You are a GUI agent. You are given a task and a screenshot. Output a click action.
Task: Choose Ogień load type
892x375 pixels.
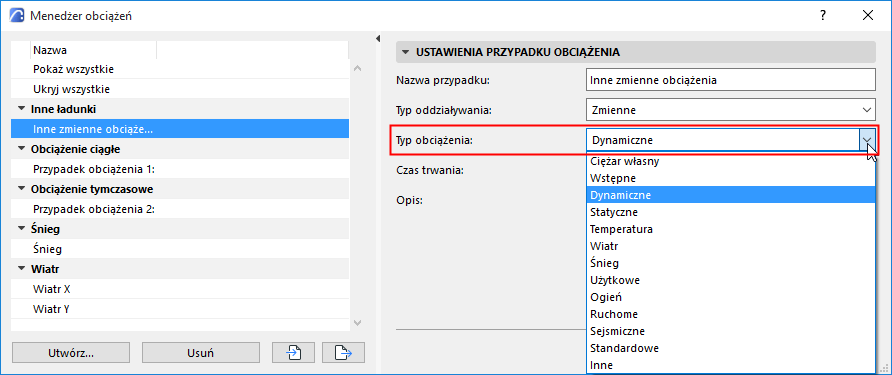(730, 297)
